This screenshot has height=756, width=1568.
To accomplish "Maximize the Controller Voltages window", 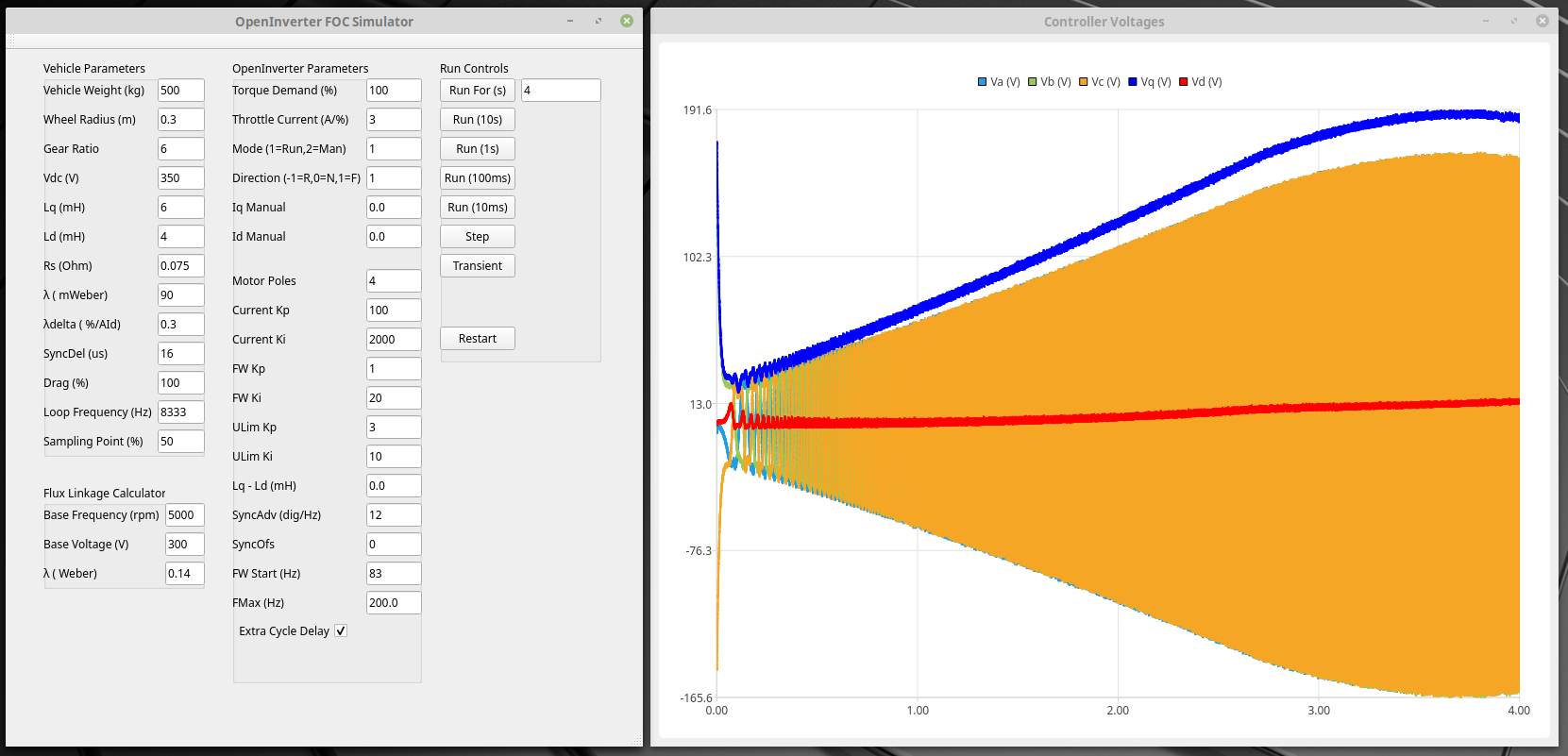I will tap(1514, 21).
